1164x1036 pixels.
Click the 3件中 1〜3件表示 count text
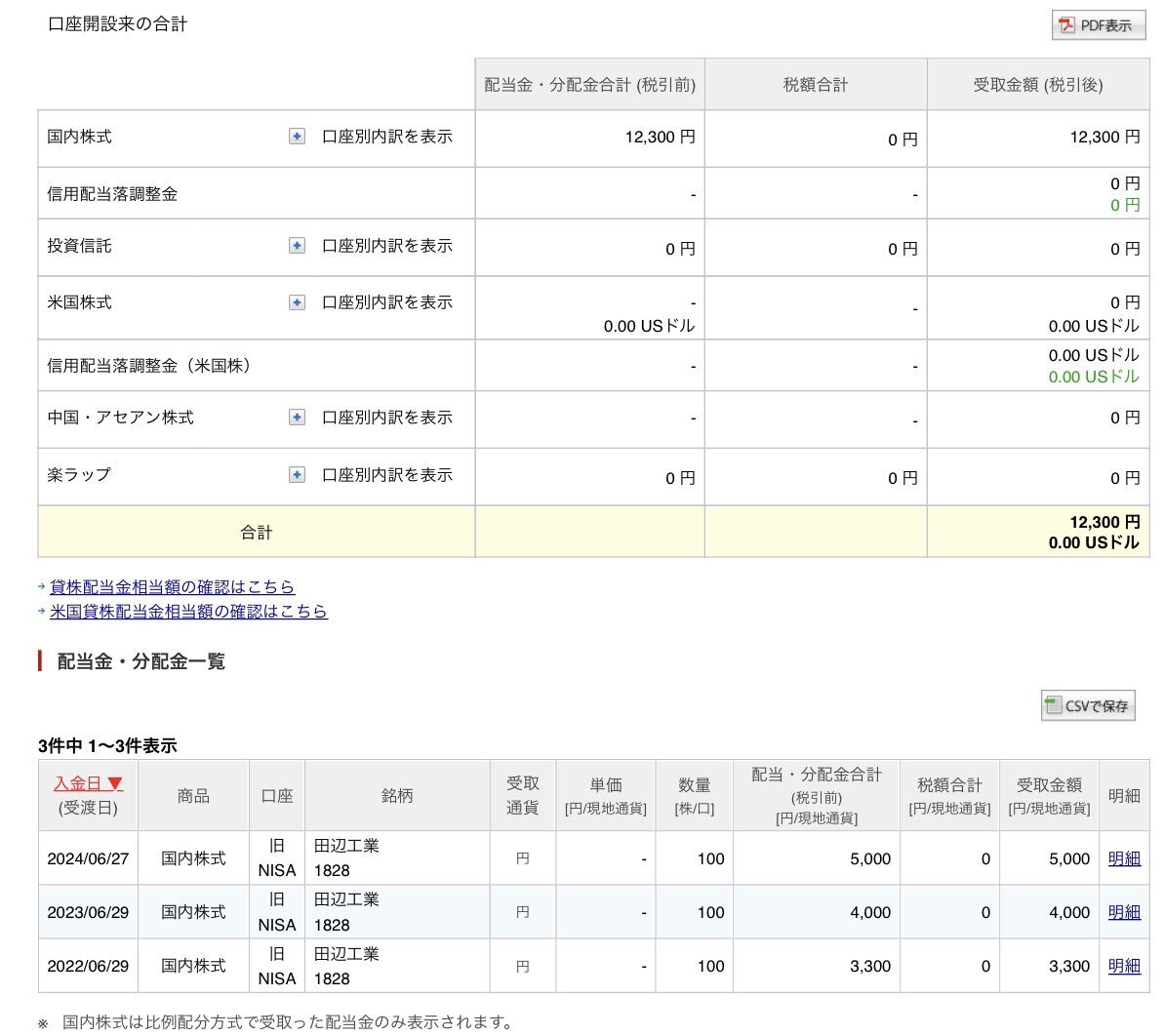(107, 746)
